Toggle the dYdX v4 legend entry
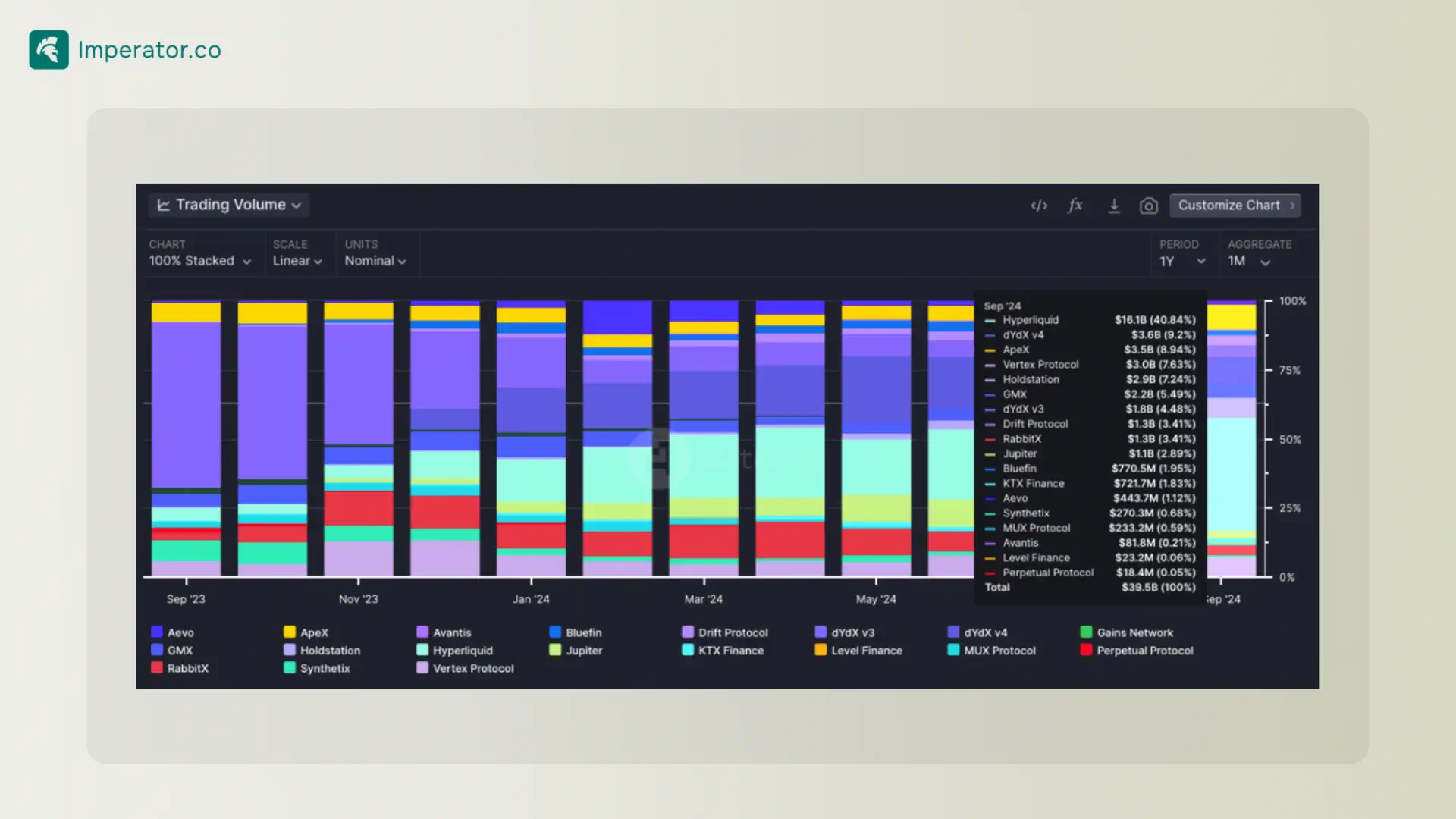 pos(977,632)
